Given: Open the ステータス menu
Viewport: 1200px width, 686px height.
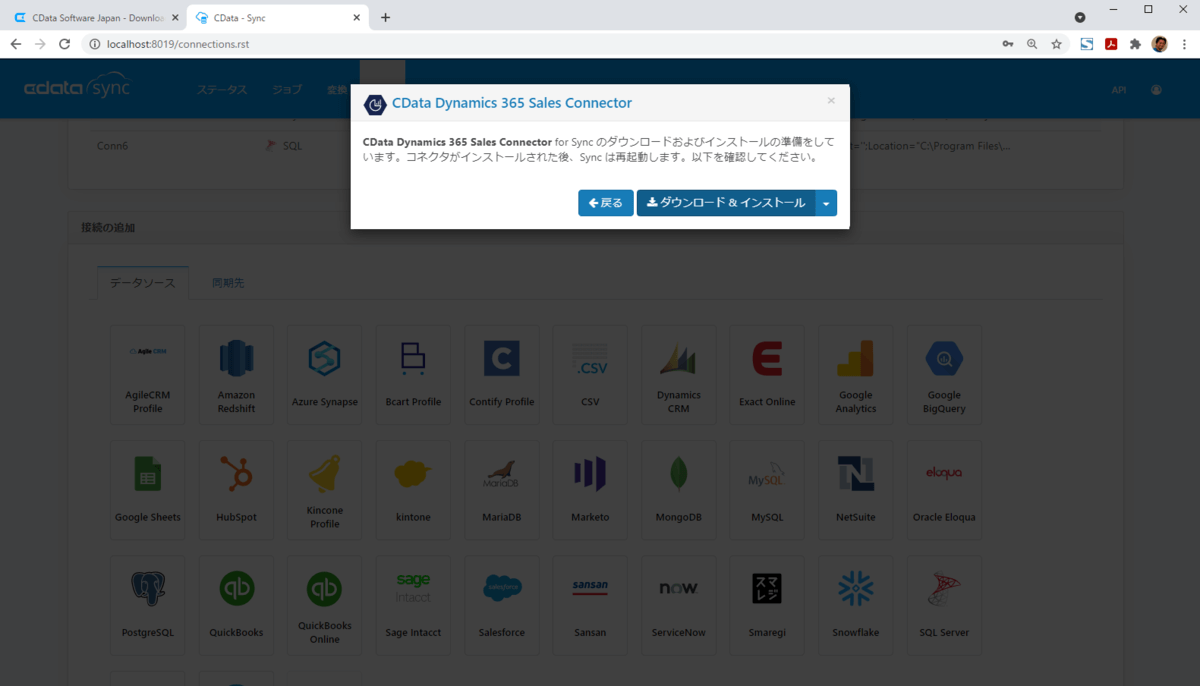Looking at the screenshot, I should pos(222,90).
